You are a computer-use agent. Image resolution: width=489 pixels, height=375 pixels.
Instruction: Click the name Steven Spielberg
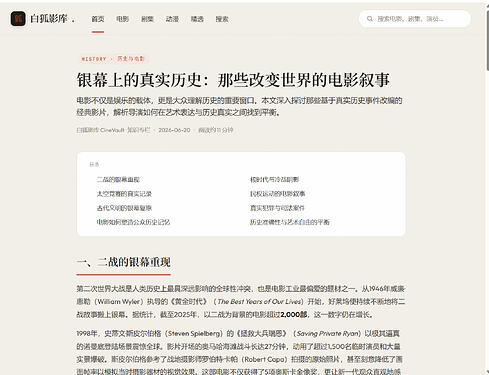(195, 333)
